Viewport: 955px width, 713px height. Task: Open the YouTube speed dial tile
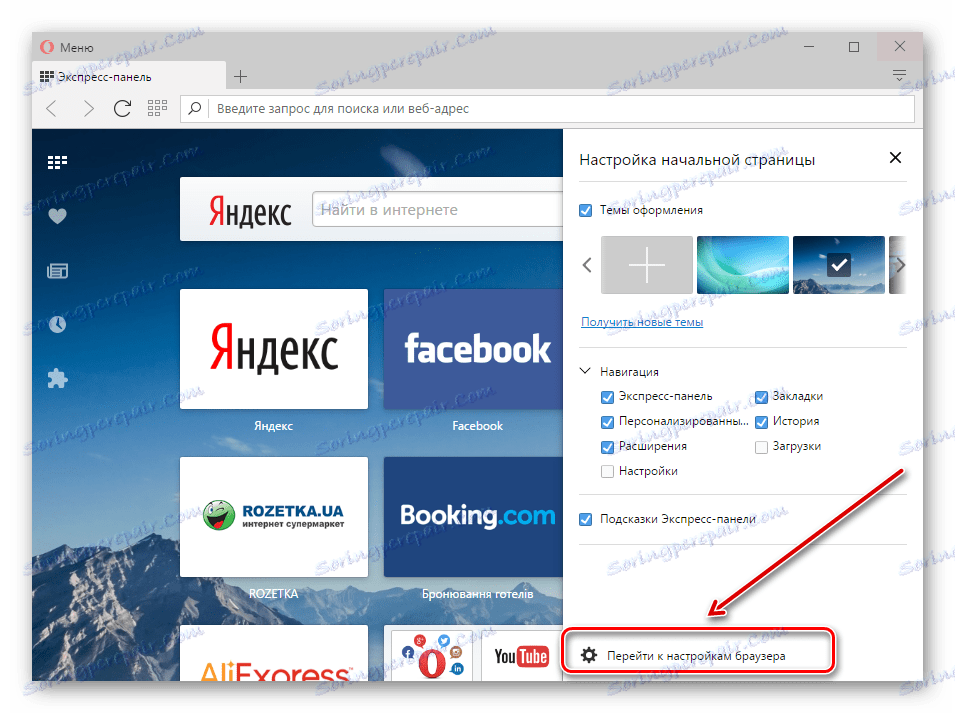coord(521,656)
